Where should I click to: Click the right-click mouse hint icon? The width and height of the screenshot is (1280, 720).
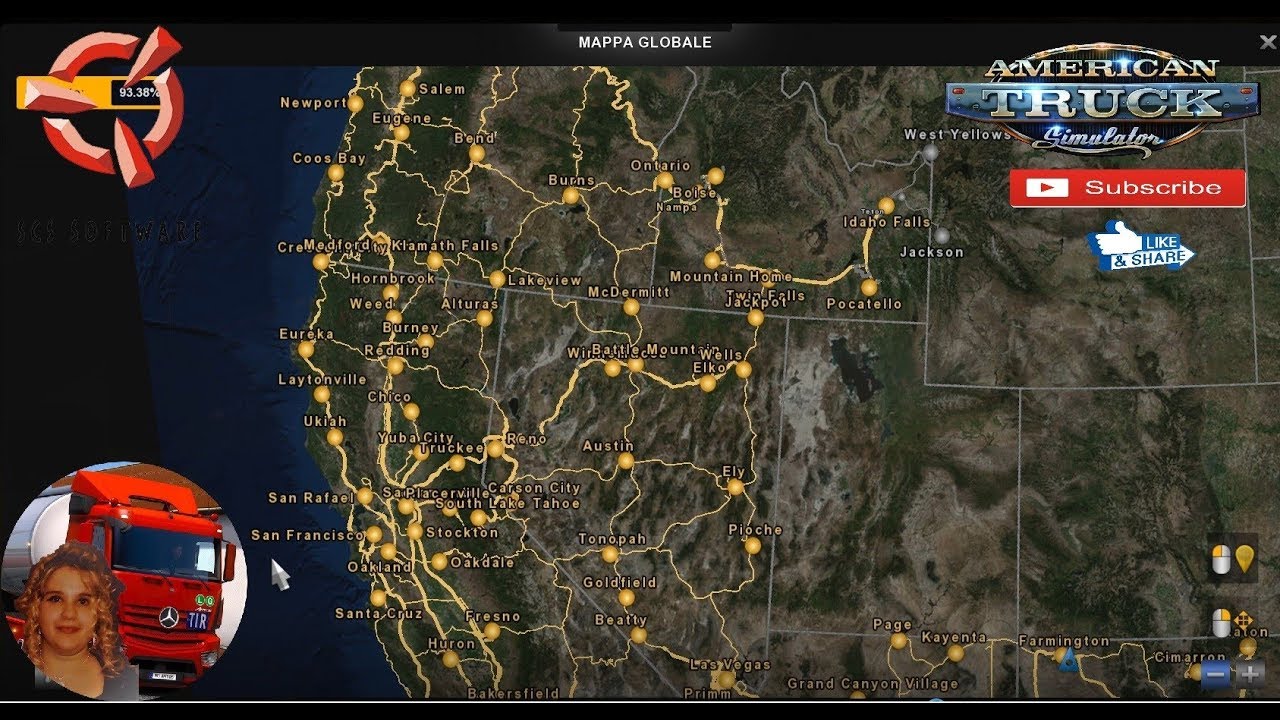(x=1220, y=622)
